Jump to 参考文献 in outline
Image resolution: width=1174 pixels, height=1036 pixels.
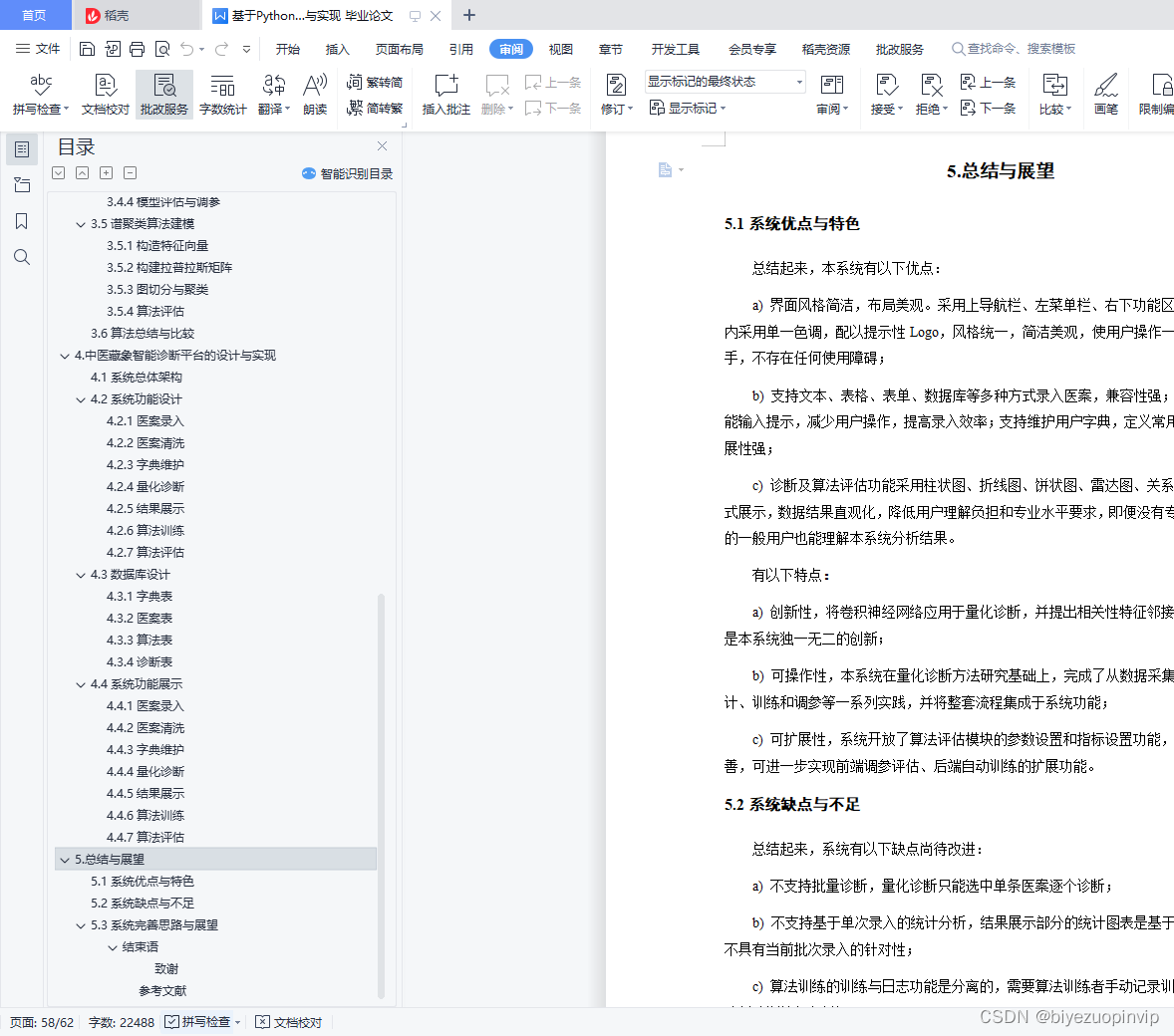(162, 990)
